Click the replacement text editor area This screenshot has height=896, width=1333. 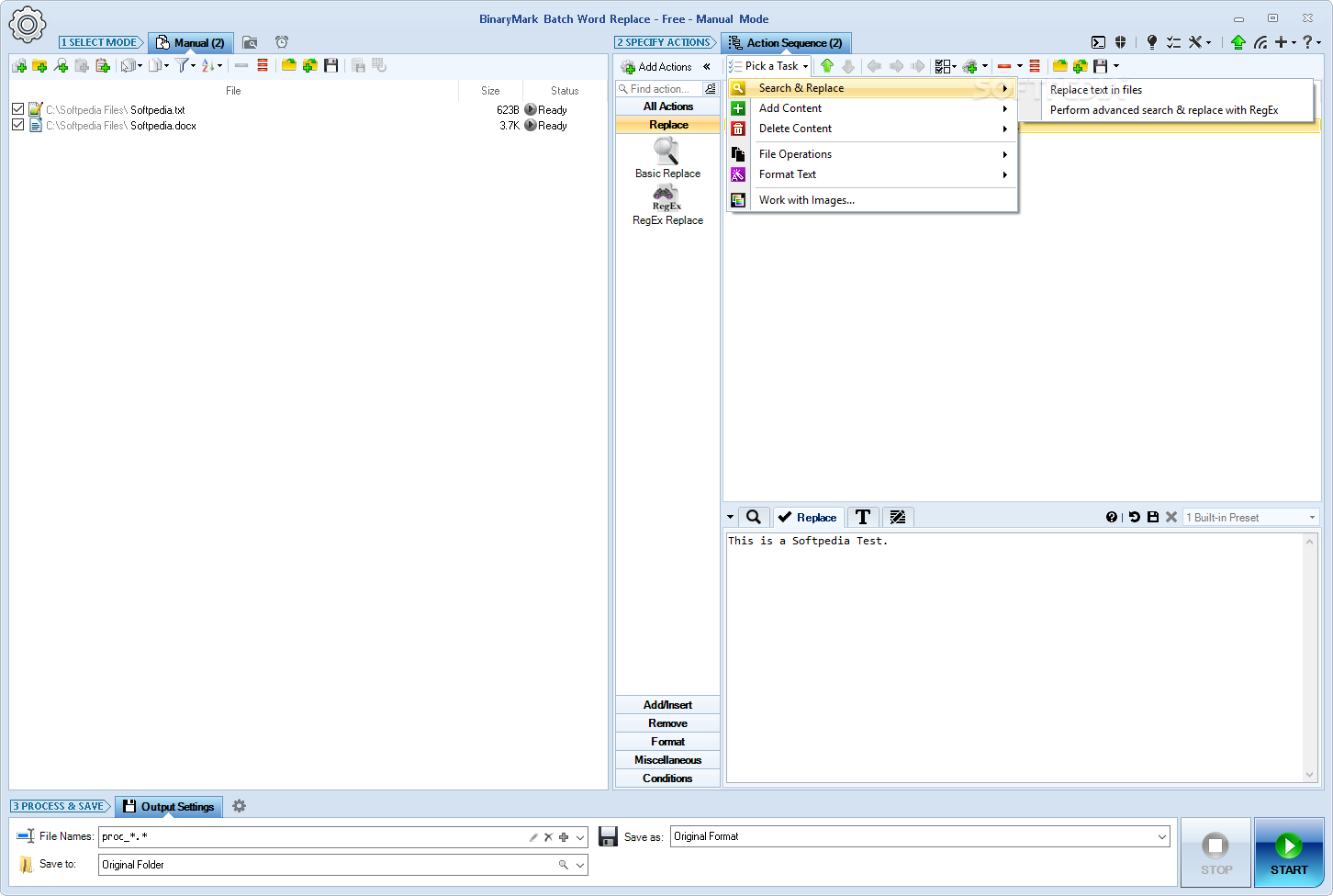(1014, 657)
